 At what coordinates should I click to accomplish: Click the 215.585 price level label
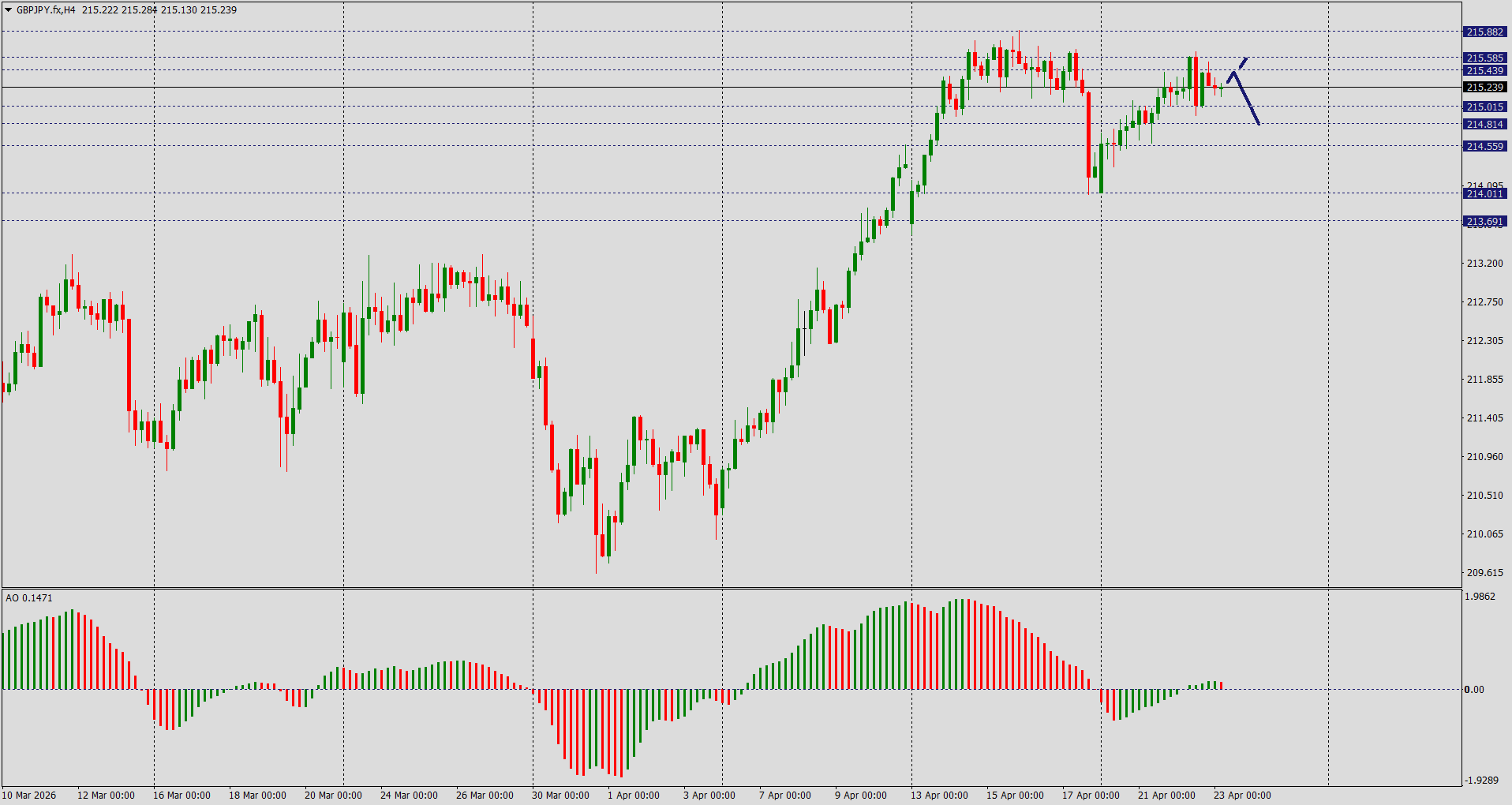(x=1485, y=58)
